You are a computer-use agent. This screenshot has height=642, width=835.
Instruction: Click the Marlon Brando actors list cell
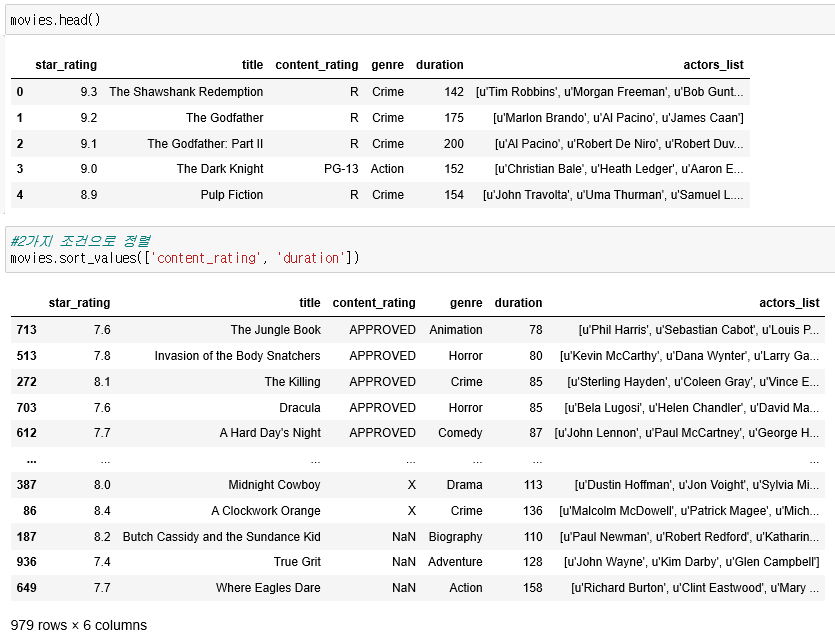coord(618,118)
